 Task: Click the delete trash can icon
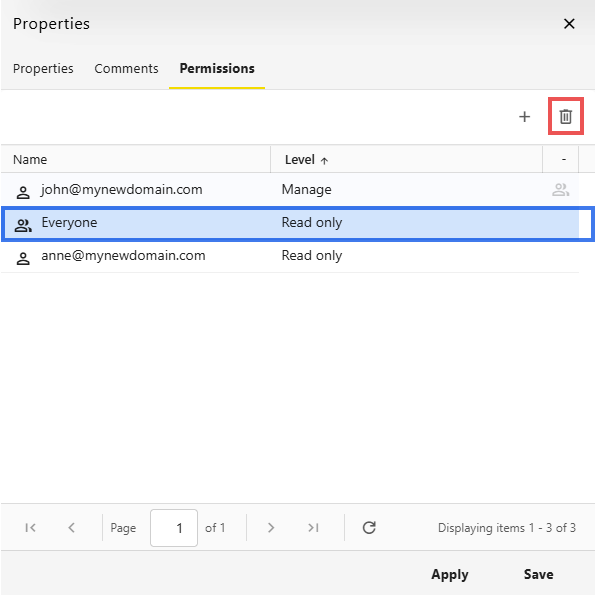click(x=565, y=116)
